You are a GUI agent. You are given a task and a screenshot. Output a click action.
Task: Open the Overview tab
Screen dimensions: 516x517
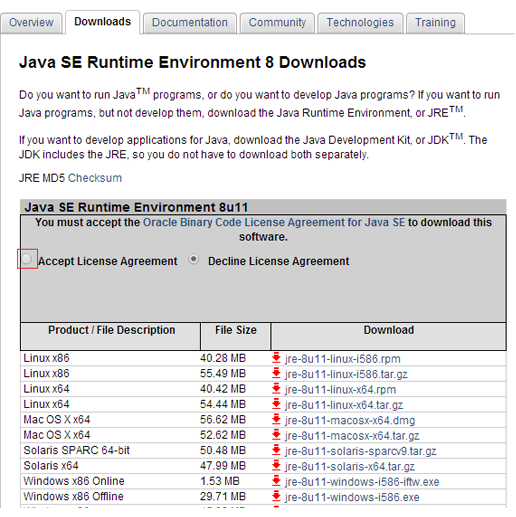(x=31, y=23)
